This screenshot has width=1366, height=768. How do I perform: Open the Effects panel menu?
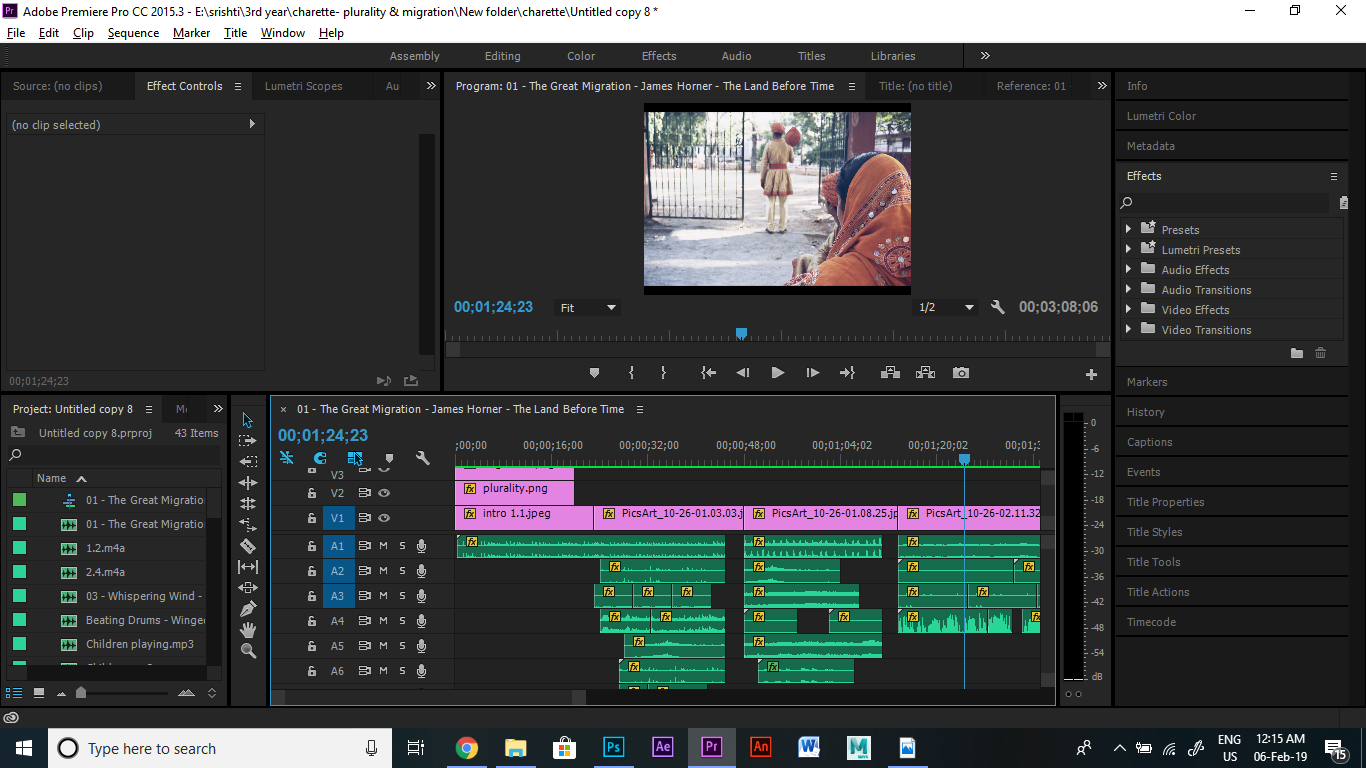pos(1333,176)
